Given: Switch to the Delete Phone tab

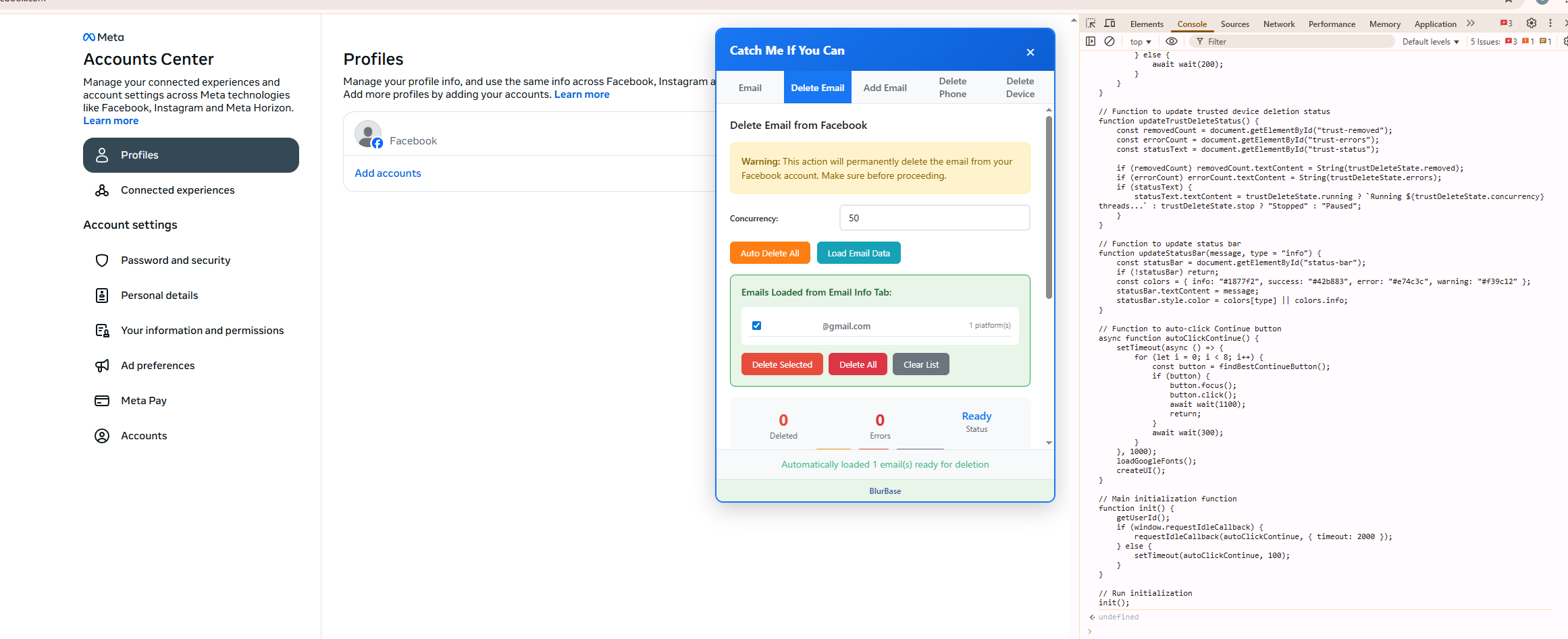Looking at the screenshot, I should click(x=953, y=88).
